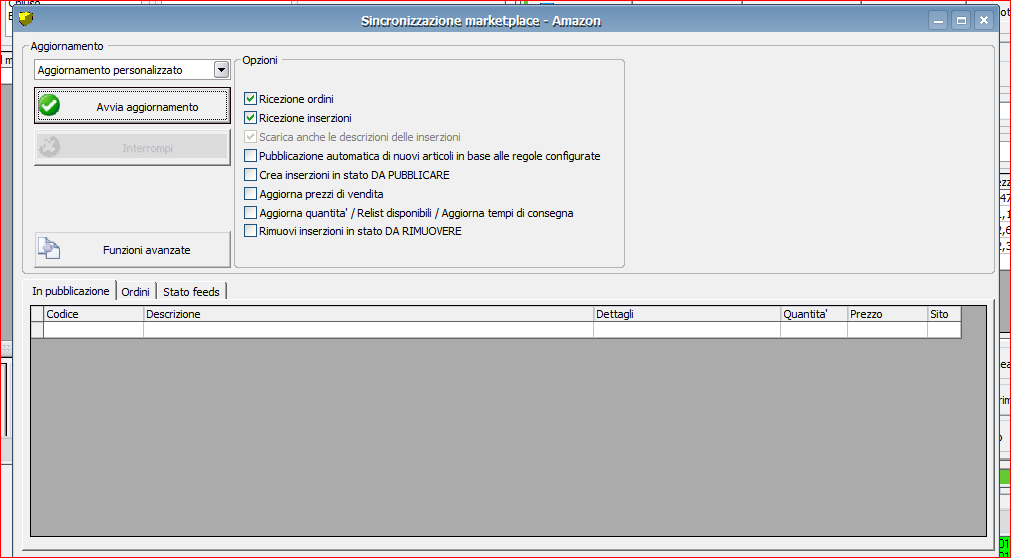This screenshot has height=558, width=1011.
Task: Close the Sincronizzazione marketplace window
Action: pyautogui.click(x=984, y=21)
